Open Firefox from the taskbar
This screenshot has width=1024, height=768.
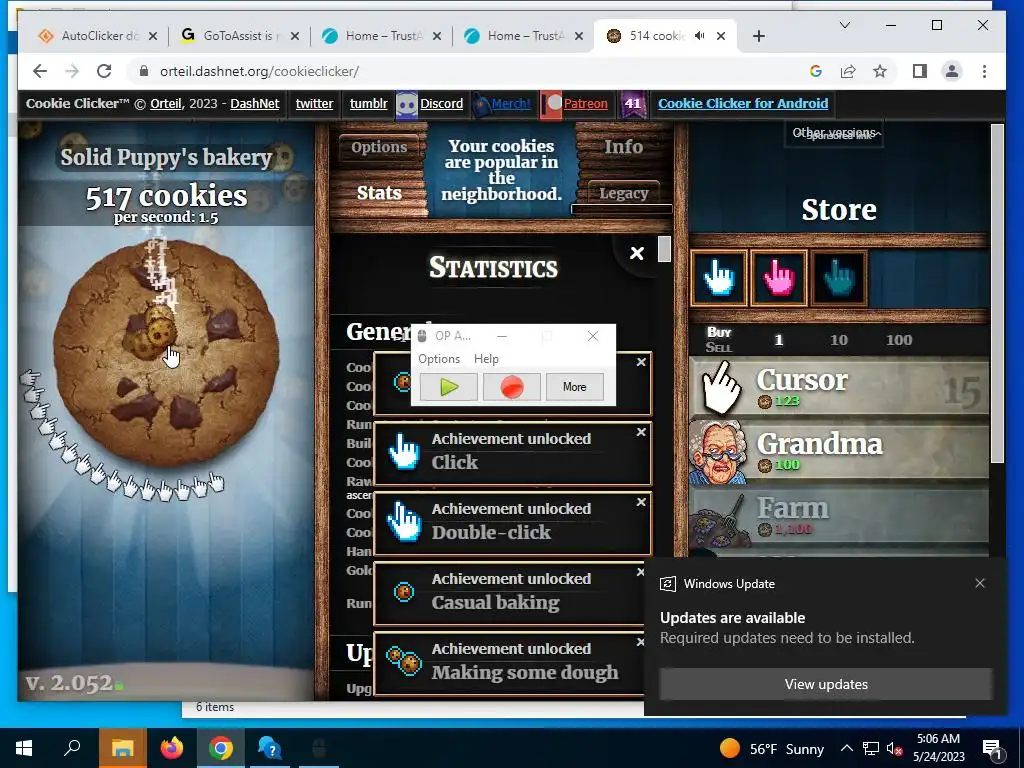pyautogui.click(x=172, y=748)
